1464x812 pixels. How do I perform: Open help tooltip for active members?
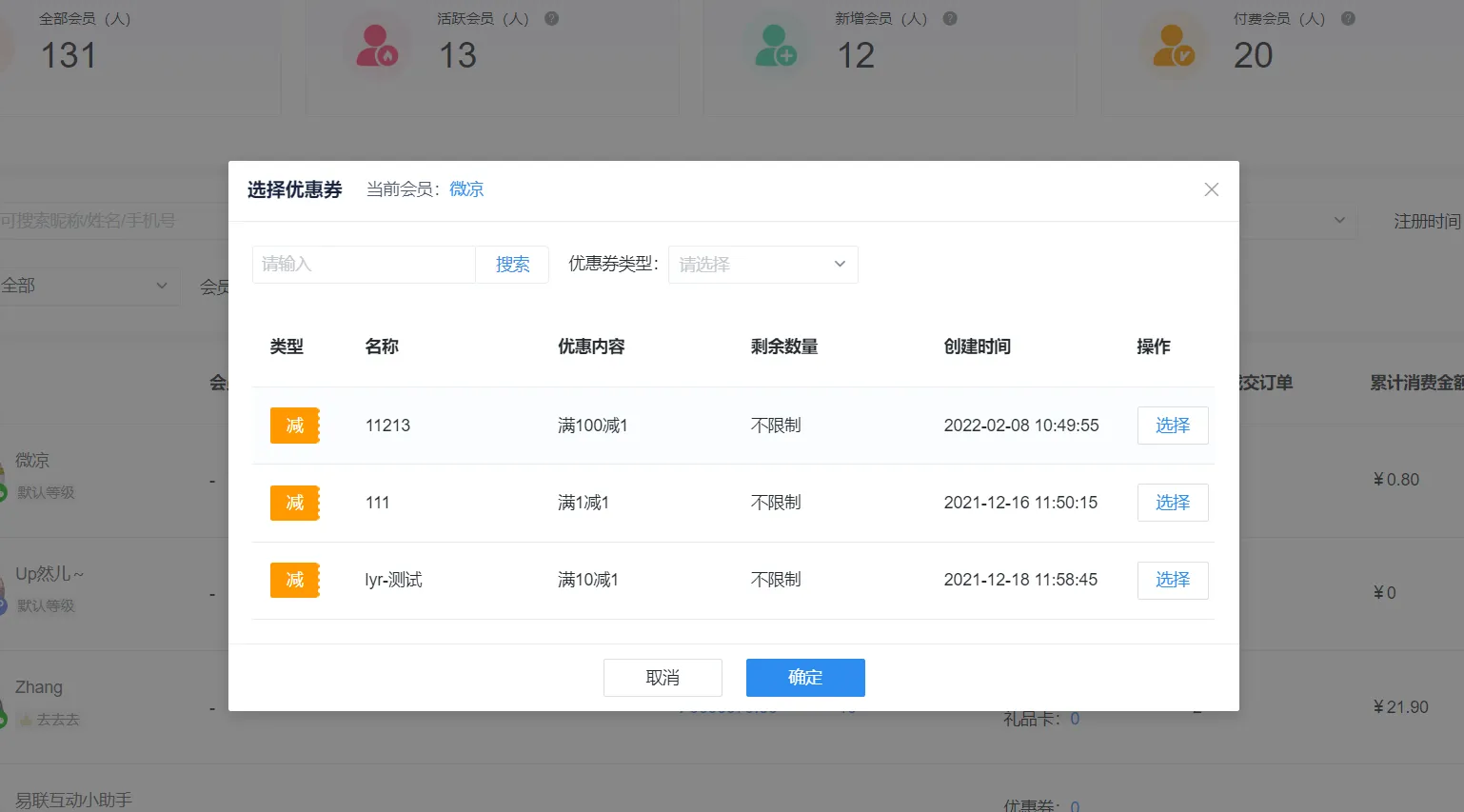(551, 18)
